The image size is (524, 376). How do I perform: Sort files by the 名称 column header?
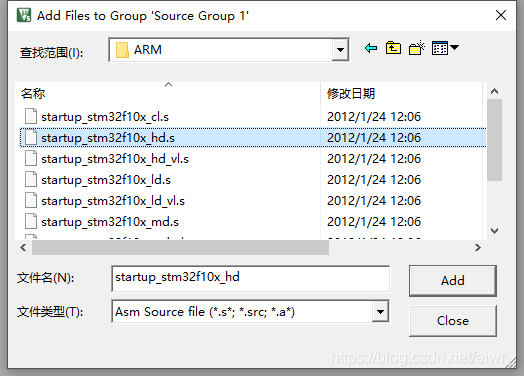[33, 94]
